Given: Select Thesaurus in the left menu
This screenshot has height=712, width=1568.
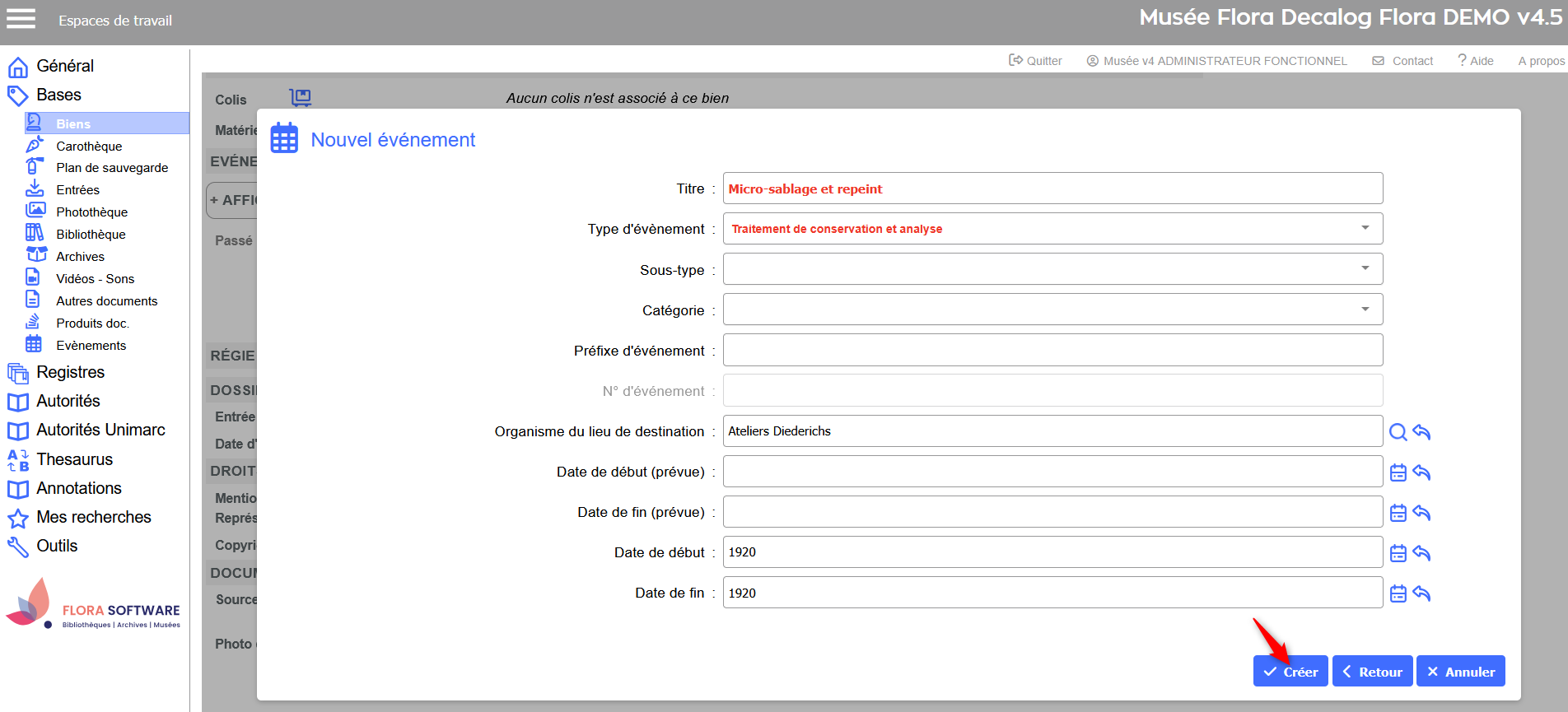Looking at the screenshot, I should click(x=74, y=459).
